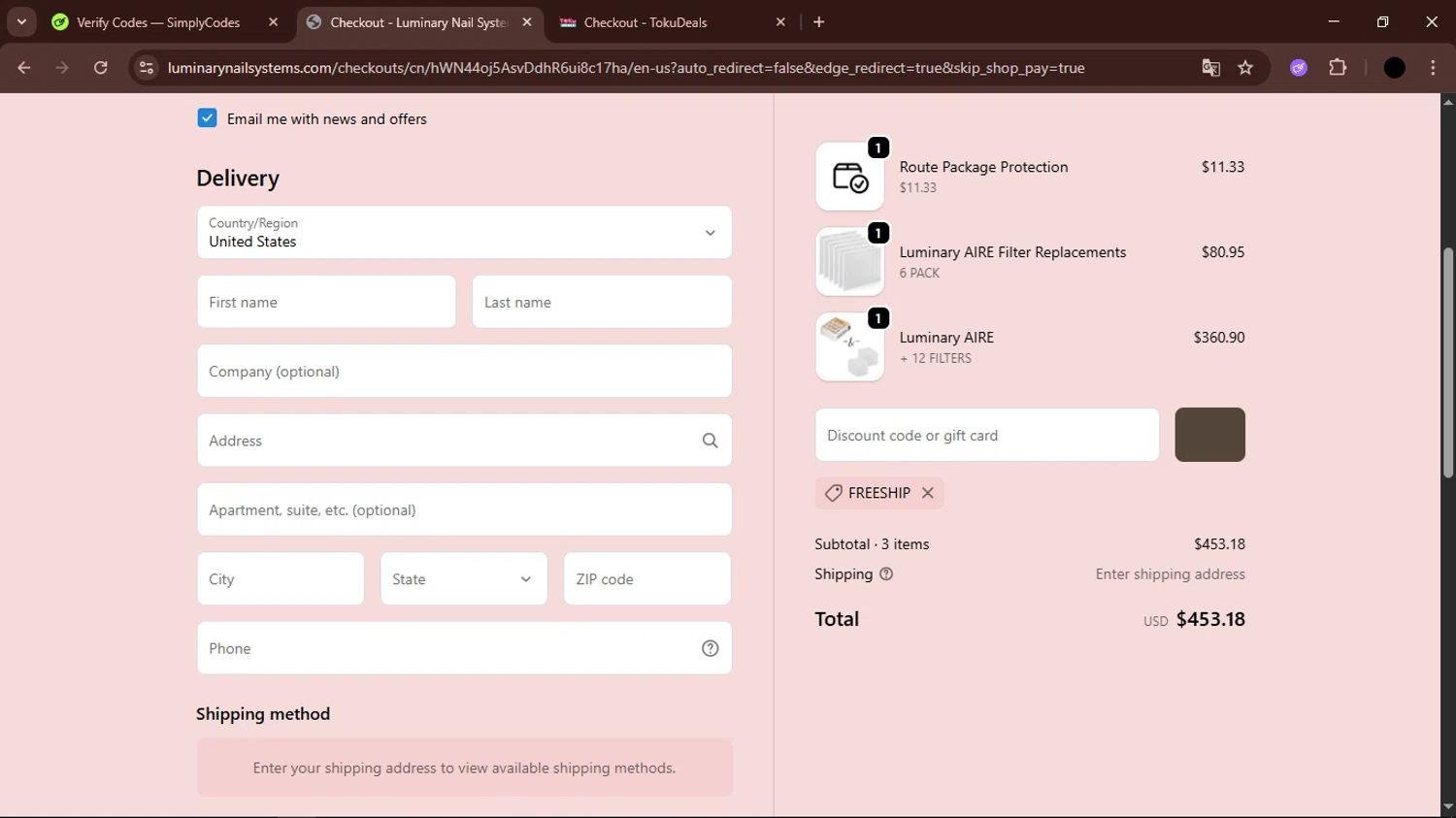Remove the FREESHIP discount code
The width and height of the screenshot is (1456, 818).
[x=928, y=493]
